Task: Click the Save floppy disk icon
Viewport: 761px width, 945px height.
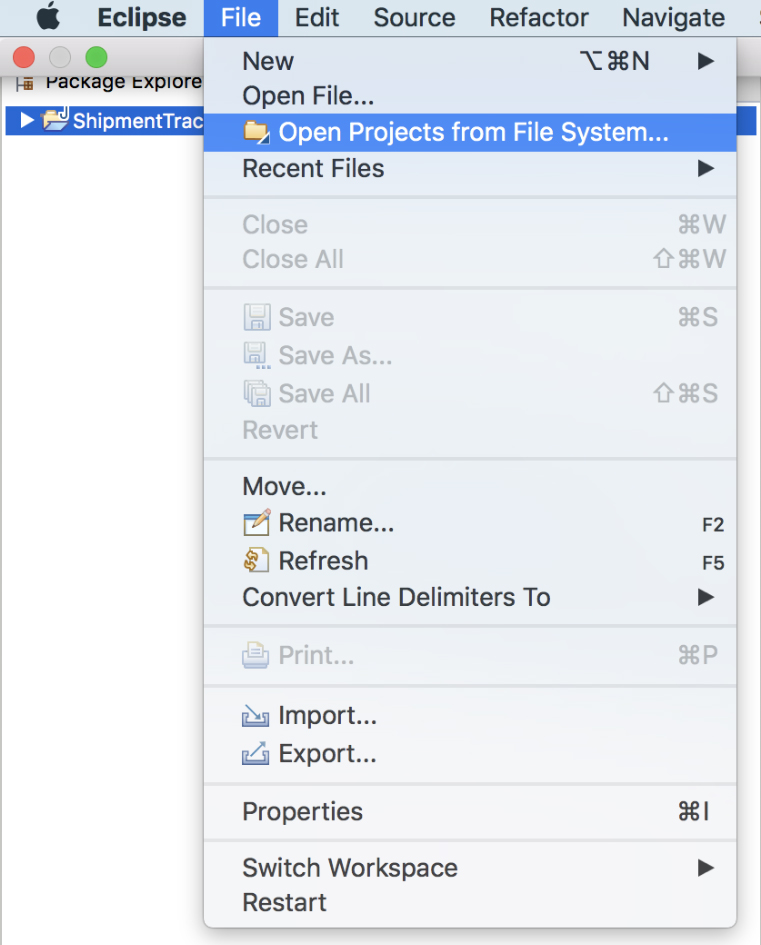Action: coord(258,316)
